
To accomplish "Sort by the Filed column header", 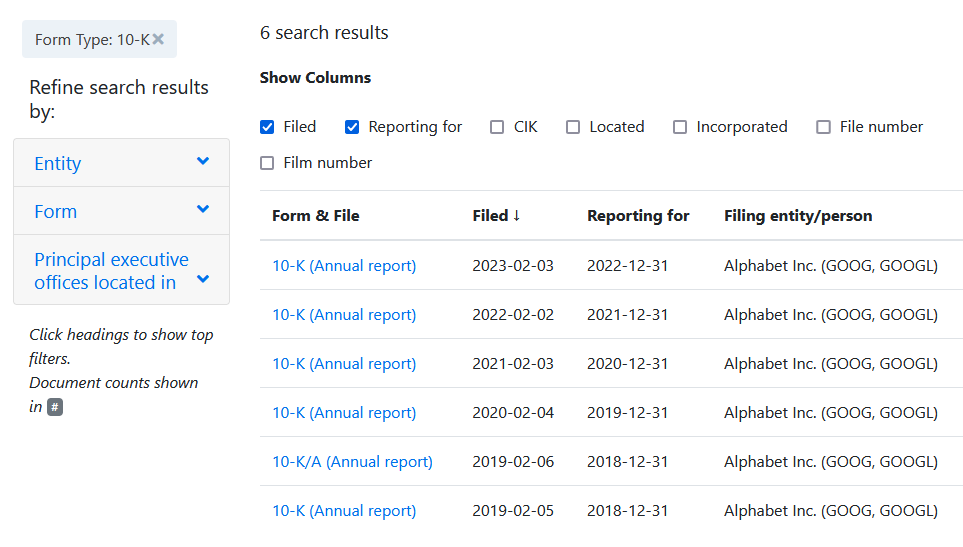I will click(496, 215).
